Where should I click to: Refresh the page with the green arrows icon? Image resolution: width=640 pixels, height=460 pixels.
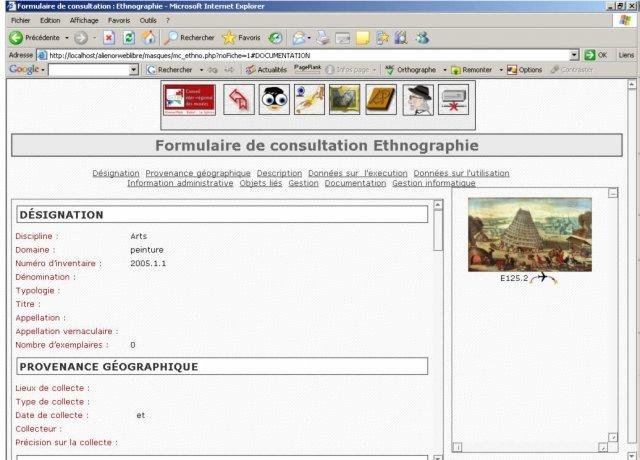(129, 38)
